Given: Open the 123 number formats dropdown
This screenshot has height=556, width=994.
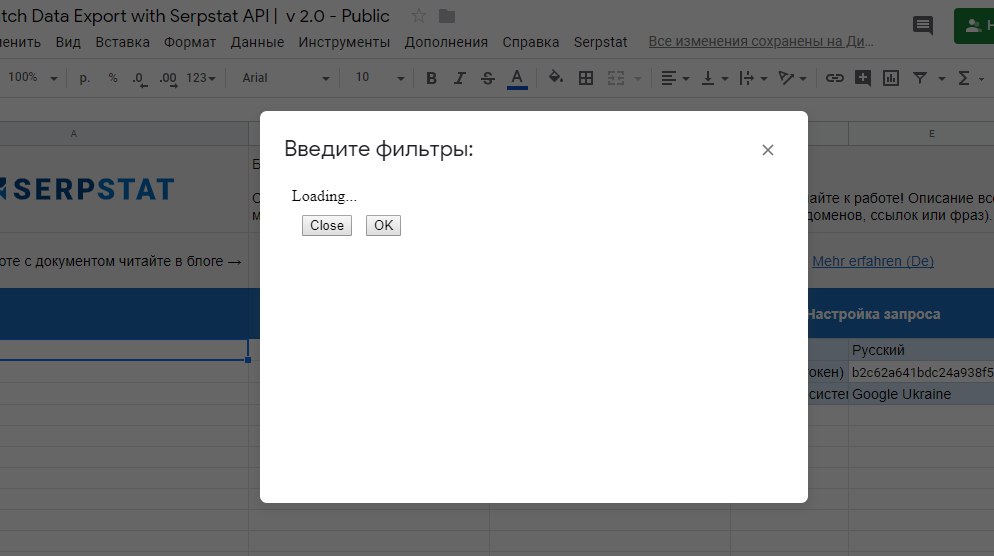Looking at the screenshot, I should (x=200, y=78).
